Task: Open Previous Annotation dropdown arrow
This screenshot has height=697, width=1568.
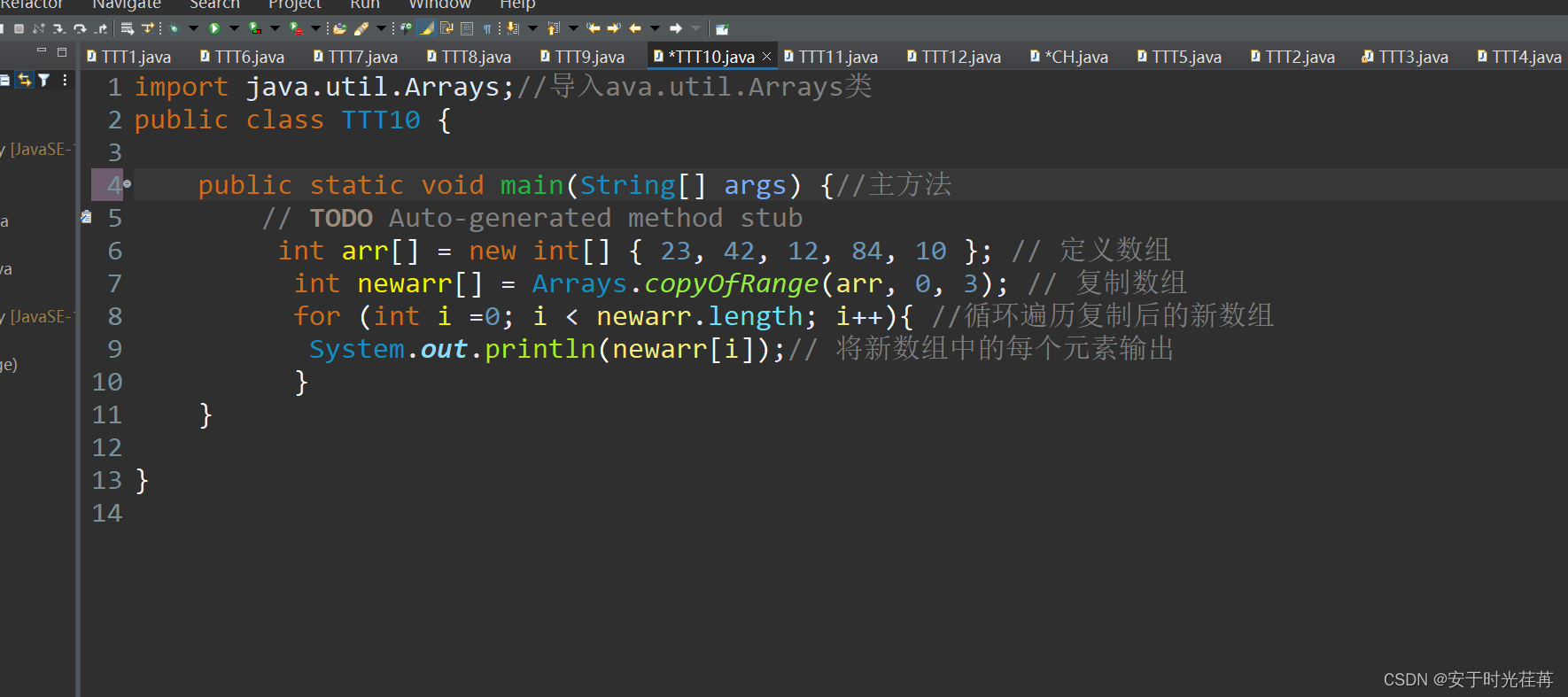Action: point(573,28)
